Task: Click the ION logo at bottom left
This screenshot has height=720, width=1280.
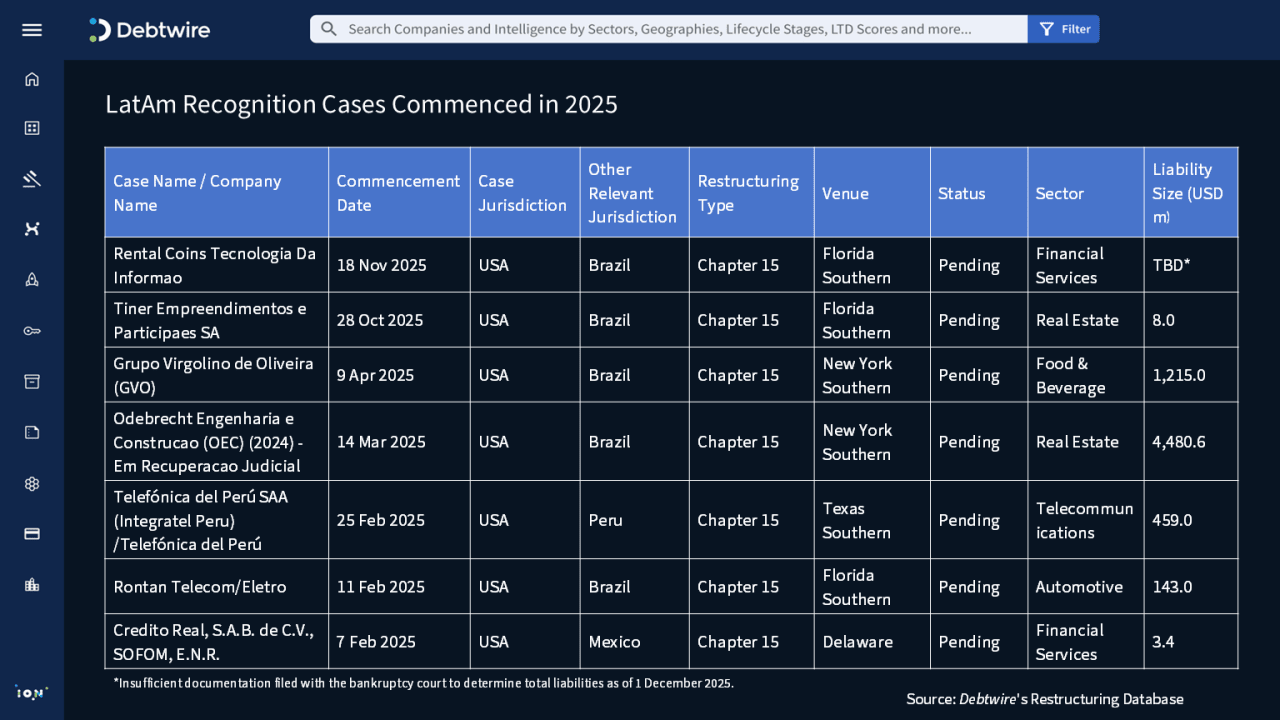Action: coord(31,692)
